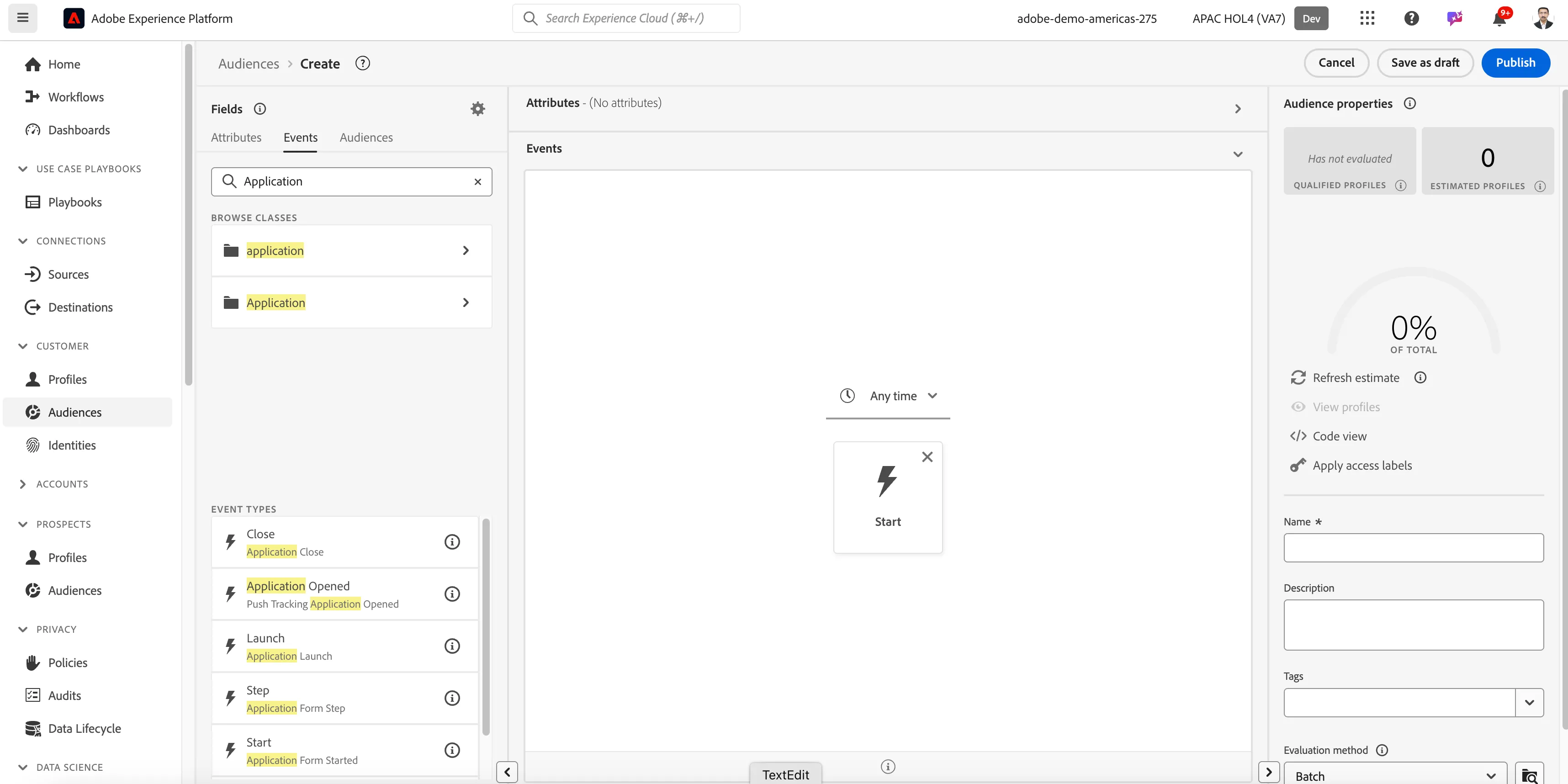This screenshot has width=1568, height=784.
Task: Show info for Close event type
Action: coord(452,542)
